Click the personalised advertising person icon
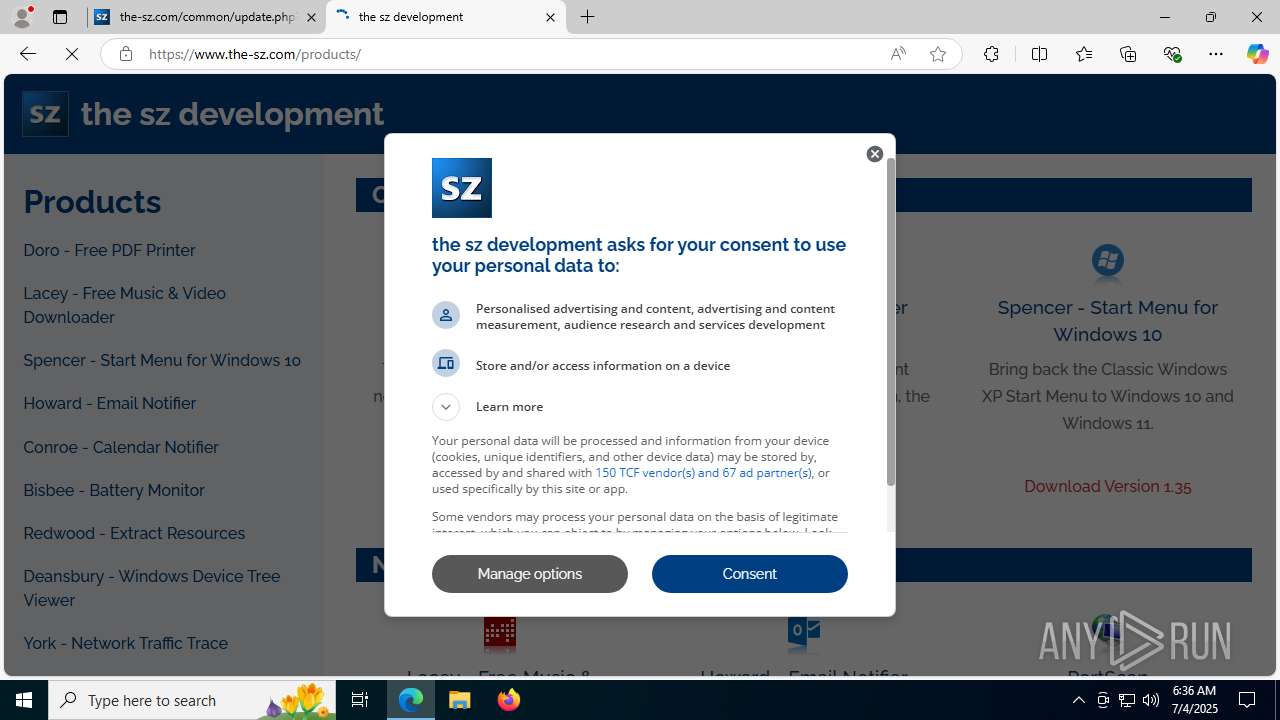Image resolution: width=1280 pixels, height=720 pixels. click(x=446, y=315)
